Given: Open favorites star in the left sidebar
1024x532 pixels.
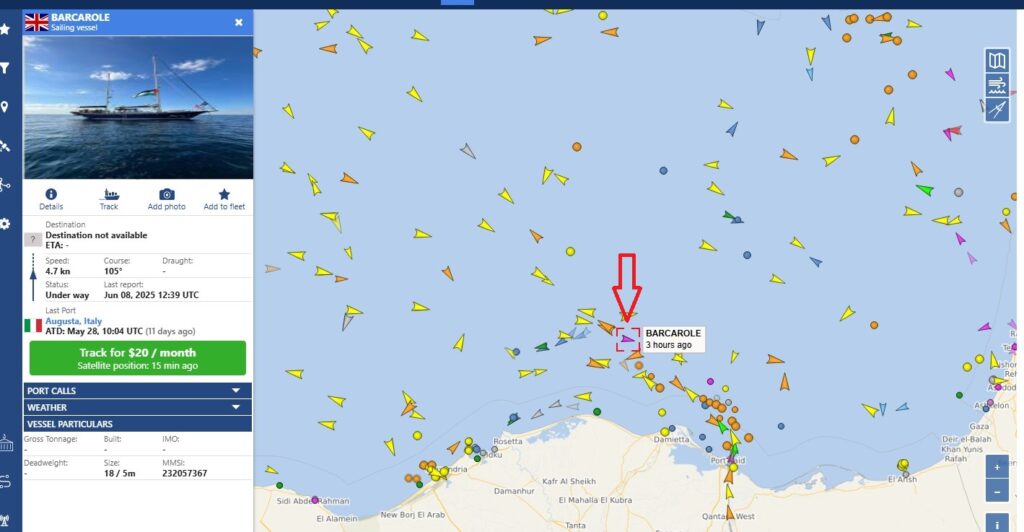Looking at the screenshot, I should [x=5, y=29].
